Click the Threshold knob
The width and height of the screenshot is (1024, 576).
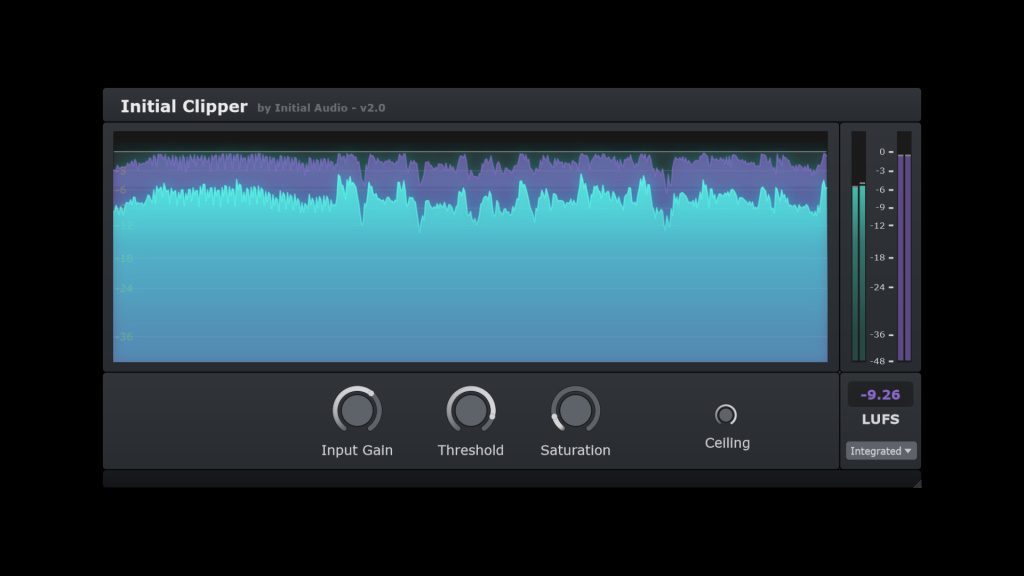471,410
